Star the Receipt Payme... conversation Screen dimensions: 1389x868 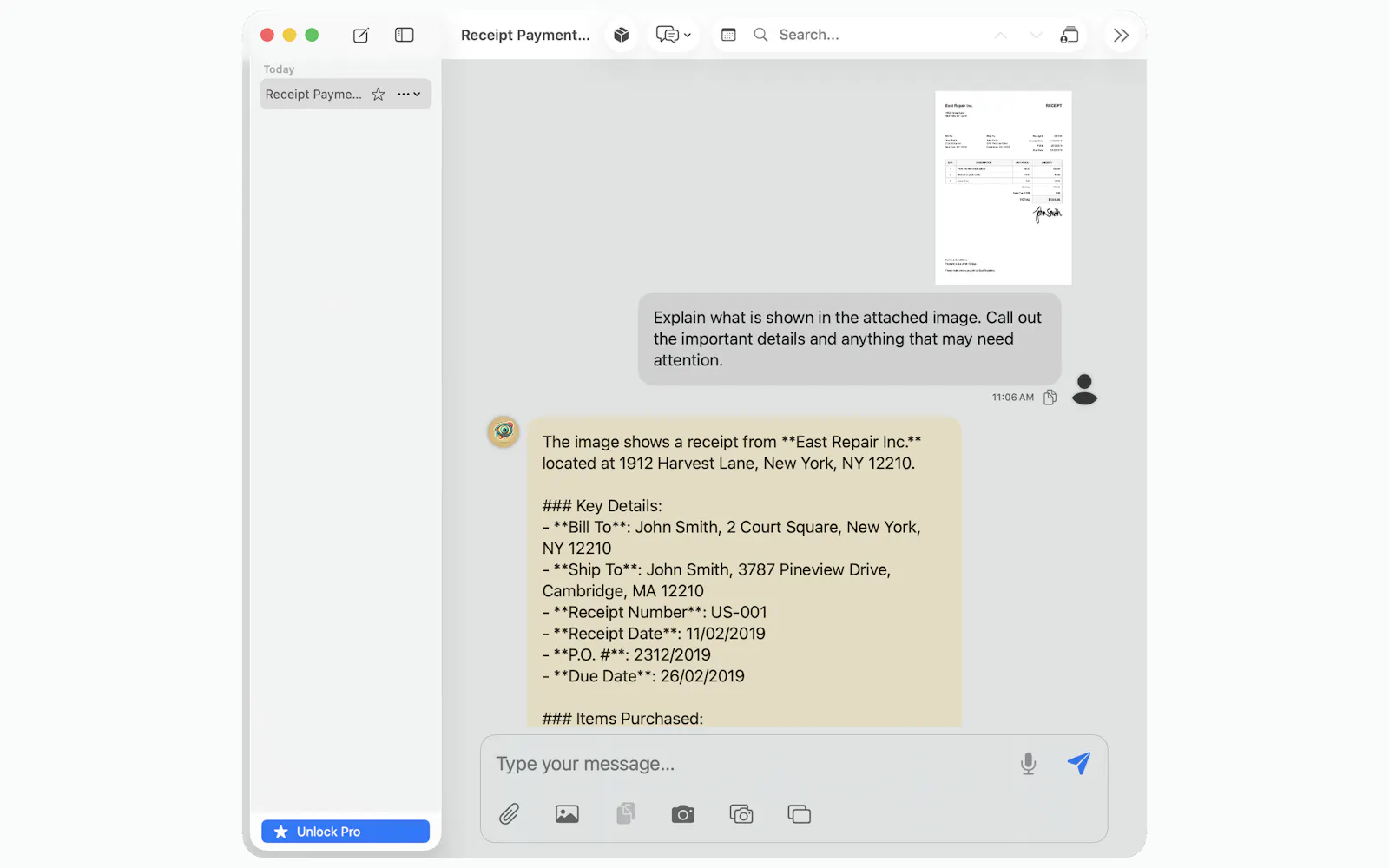click(x=379, y=95)
